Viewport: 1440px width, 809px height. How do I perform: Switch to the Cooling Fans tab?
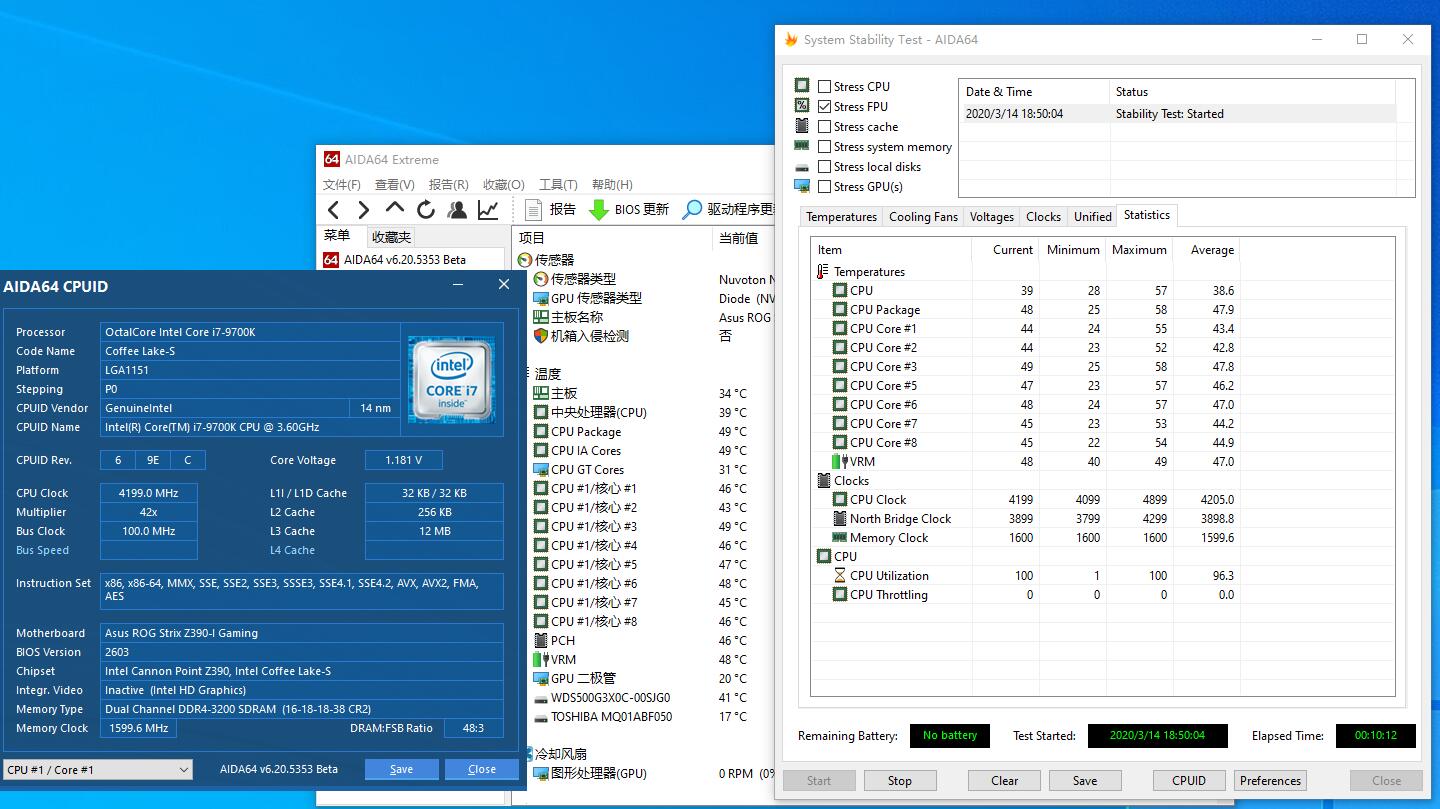(923, 217)
